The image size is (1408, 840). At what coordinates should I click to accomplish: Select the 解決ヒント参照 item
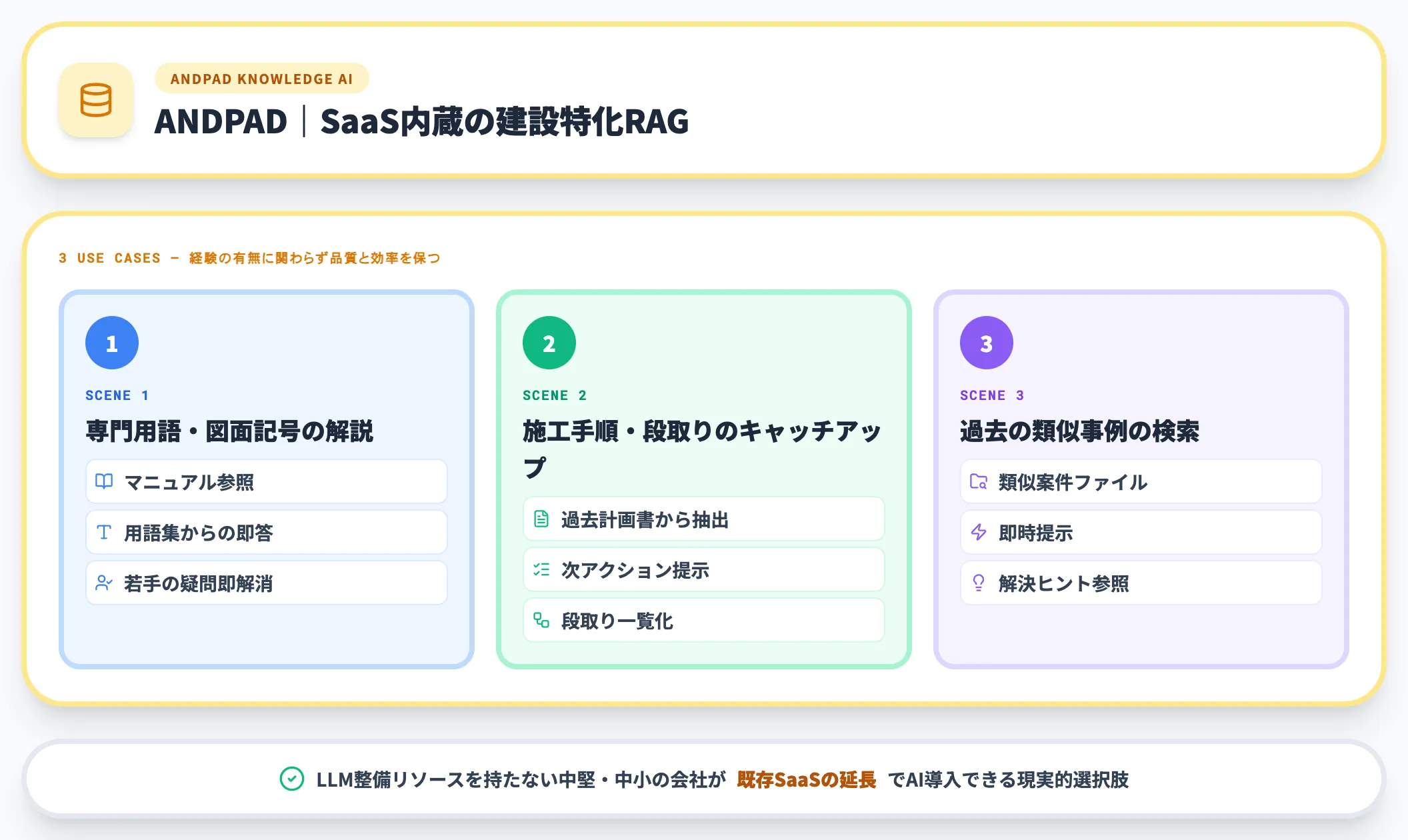pyautogui.click(x=1141, y=583)
